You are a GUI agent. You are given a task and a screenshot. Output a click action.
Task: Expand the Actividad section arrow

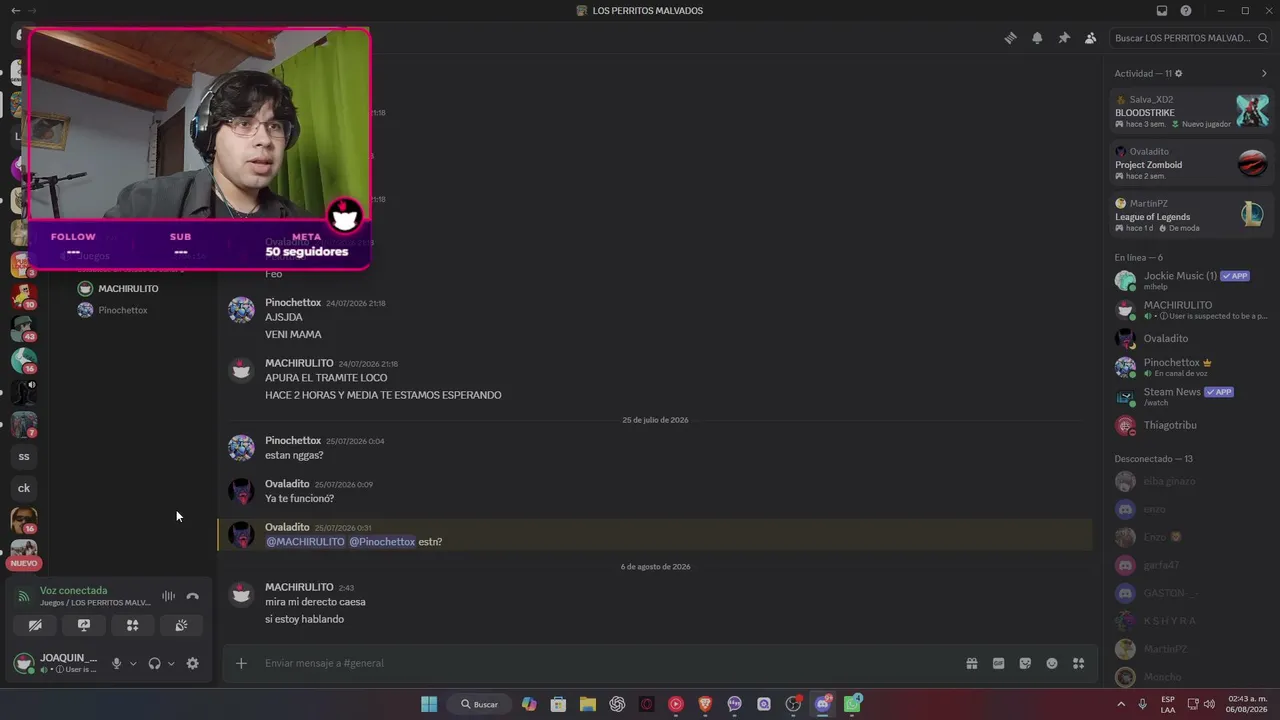pos(1264,73)
